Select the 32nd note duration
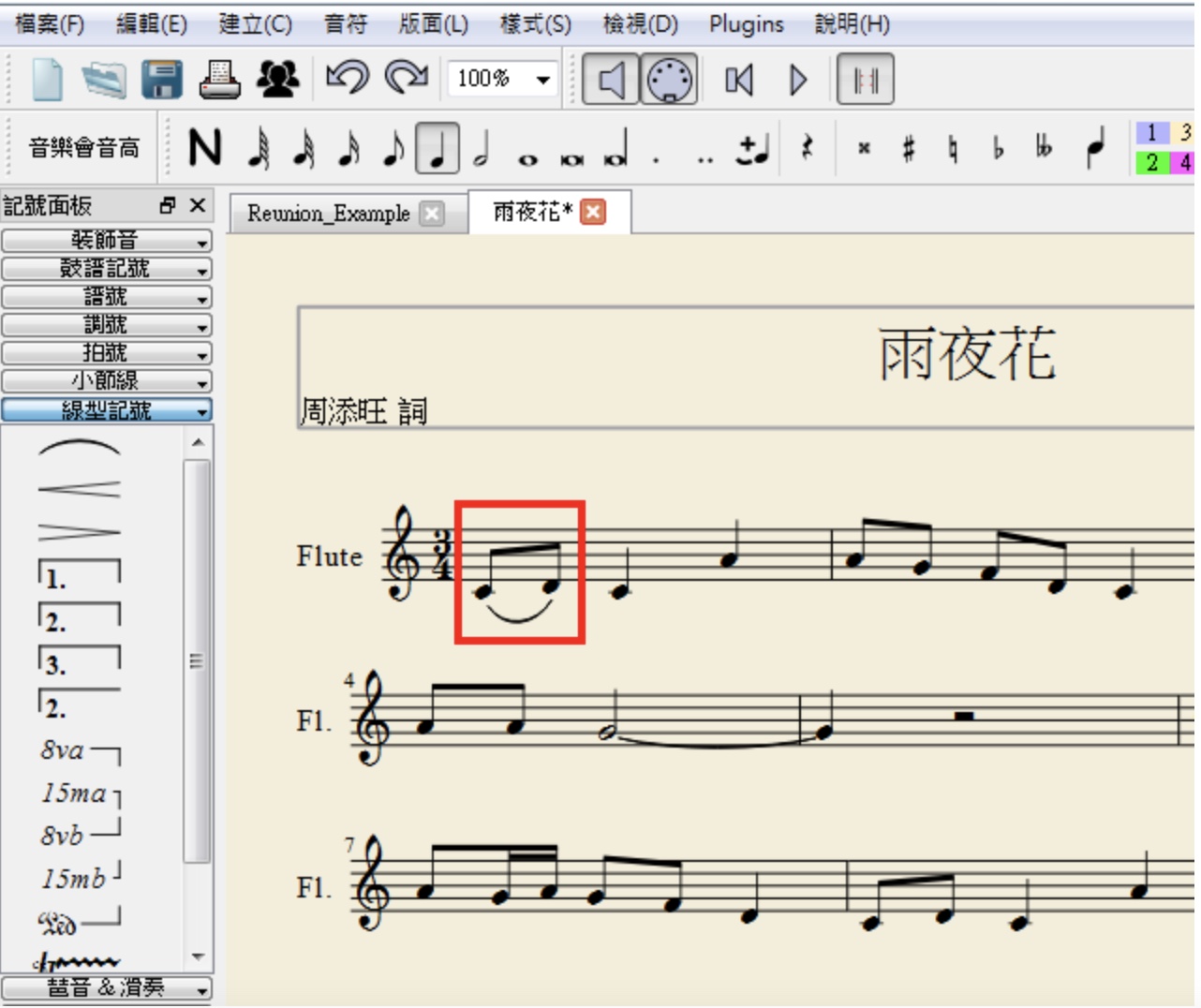1201x1008 pixels. coord(304,148)
